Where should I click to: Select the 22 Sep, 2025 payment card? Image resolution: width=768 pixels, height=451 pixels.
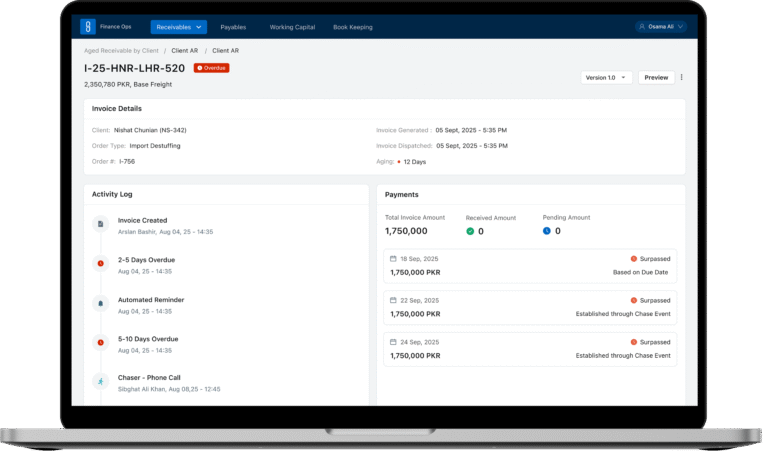[530, 307]
